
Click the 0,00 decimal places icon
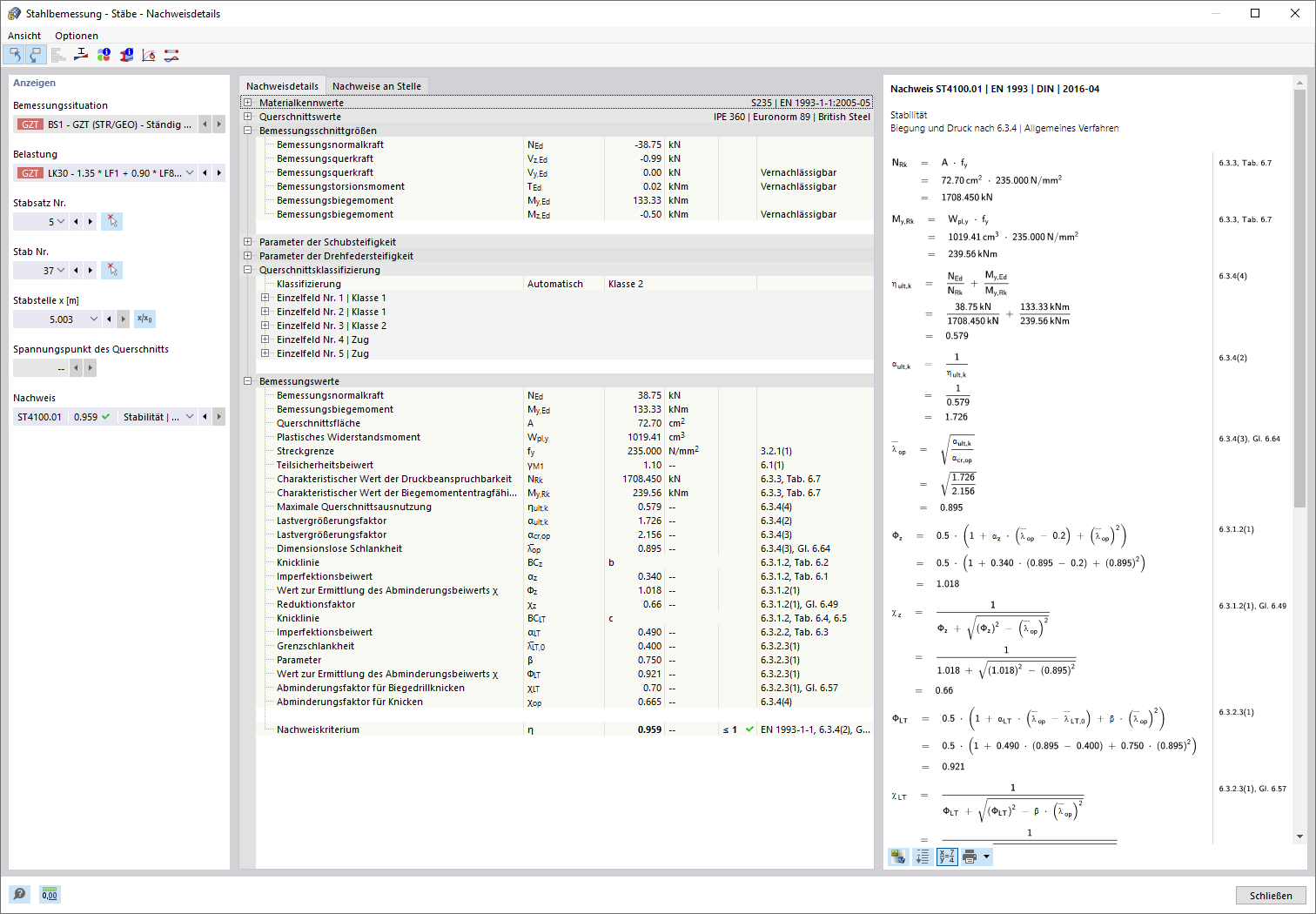point(50,894)
